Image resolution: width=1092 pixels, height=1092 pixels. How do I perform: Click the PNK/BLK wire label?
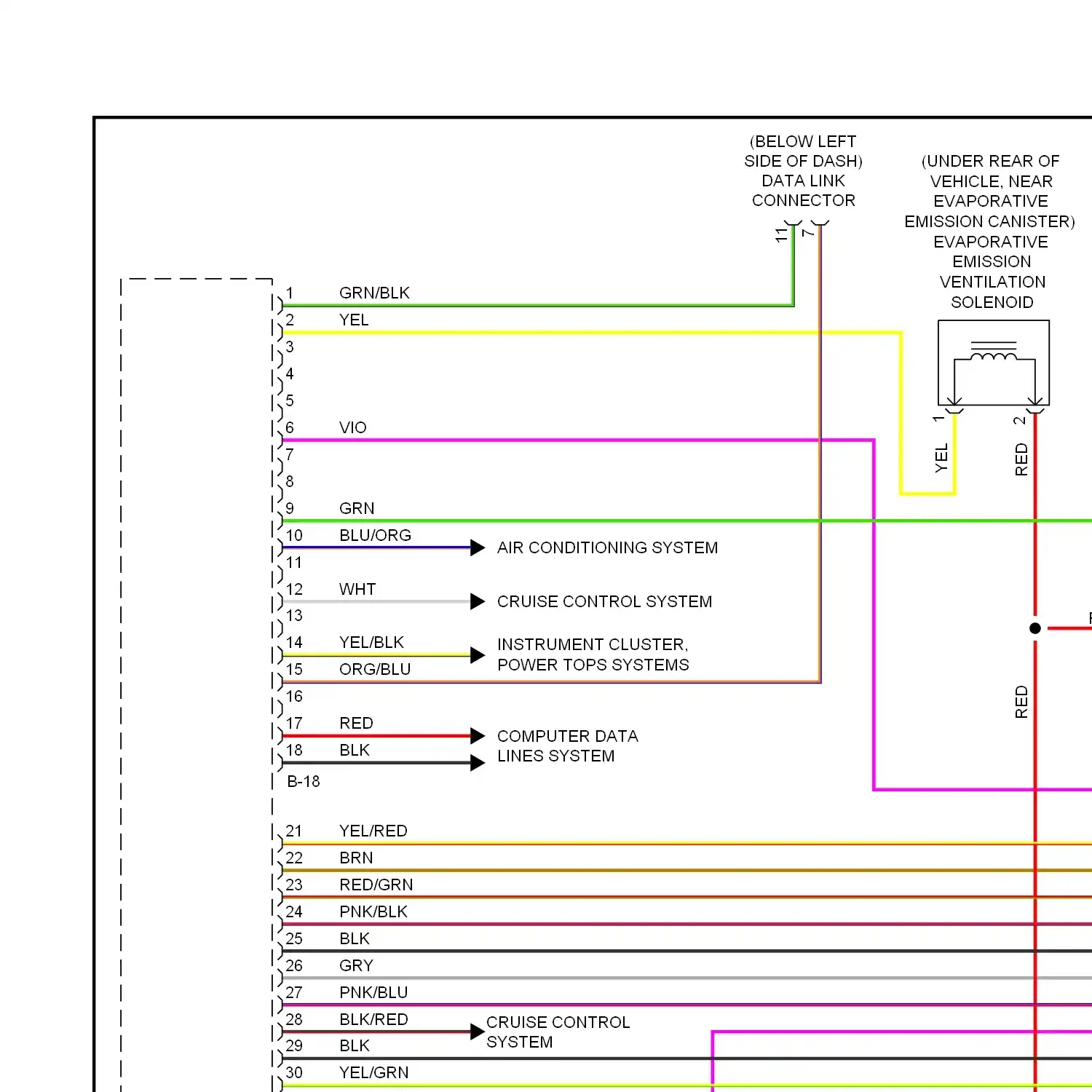pyautogui.click(x=373, y=911)
